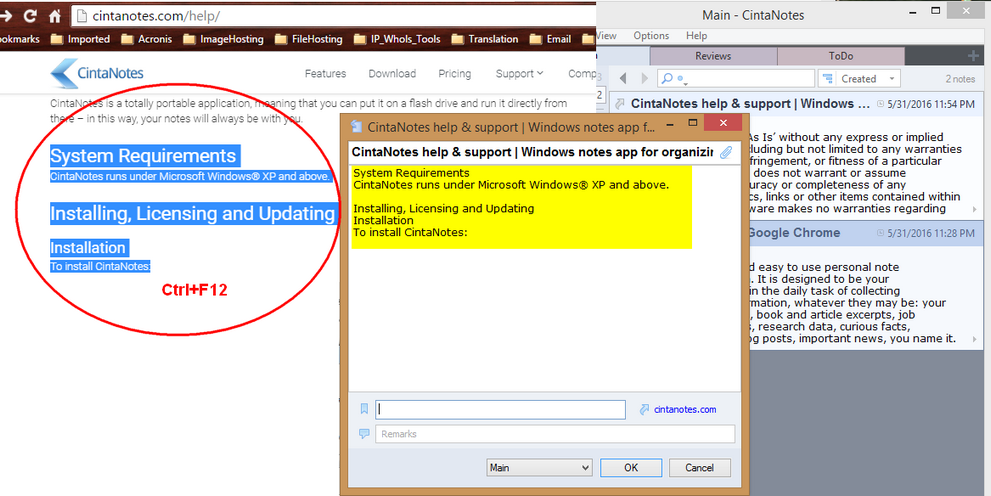This screenshot has width=991, height=496.
Task: Click the link icon of the CintaNotes help note
Action: 620,104
